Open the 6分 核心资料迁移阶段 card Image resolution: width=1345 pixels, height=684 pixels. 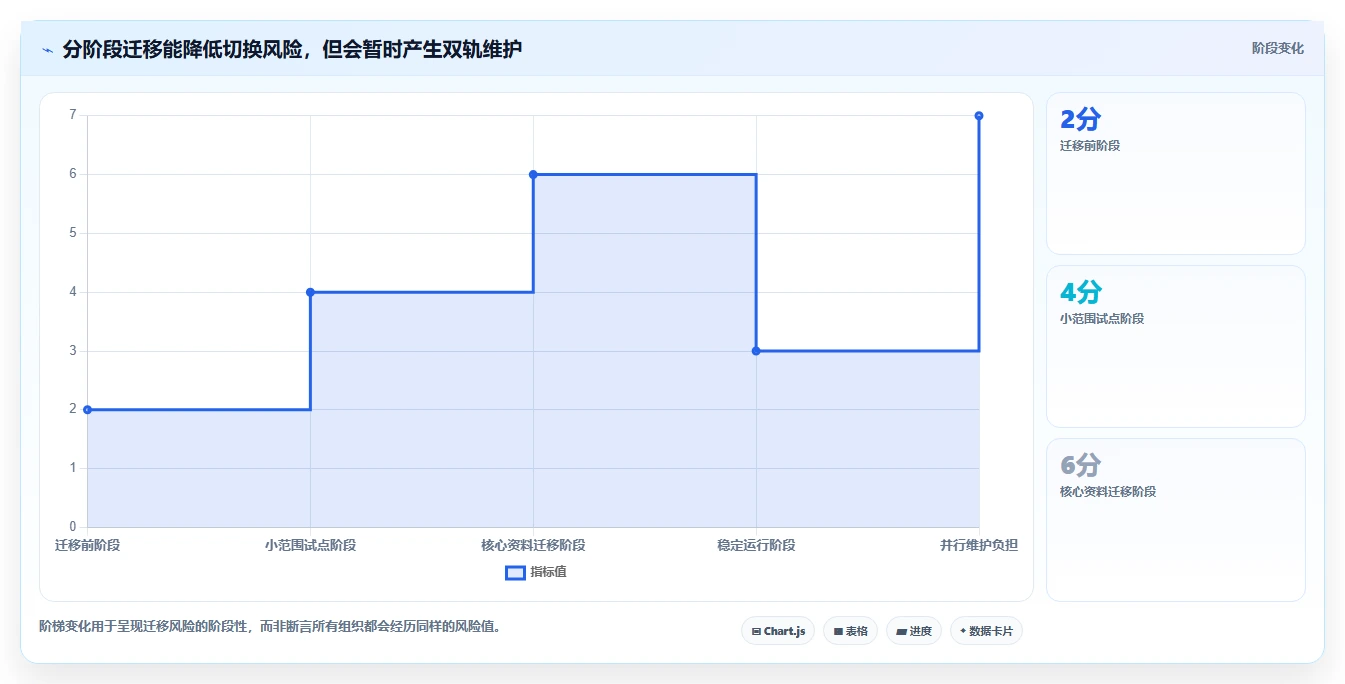[1176, 520]
